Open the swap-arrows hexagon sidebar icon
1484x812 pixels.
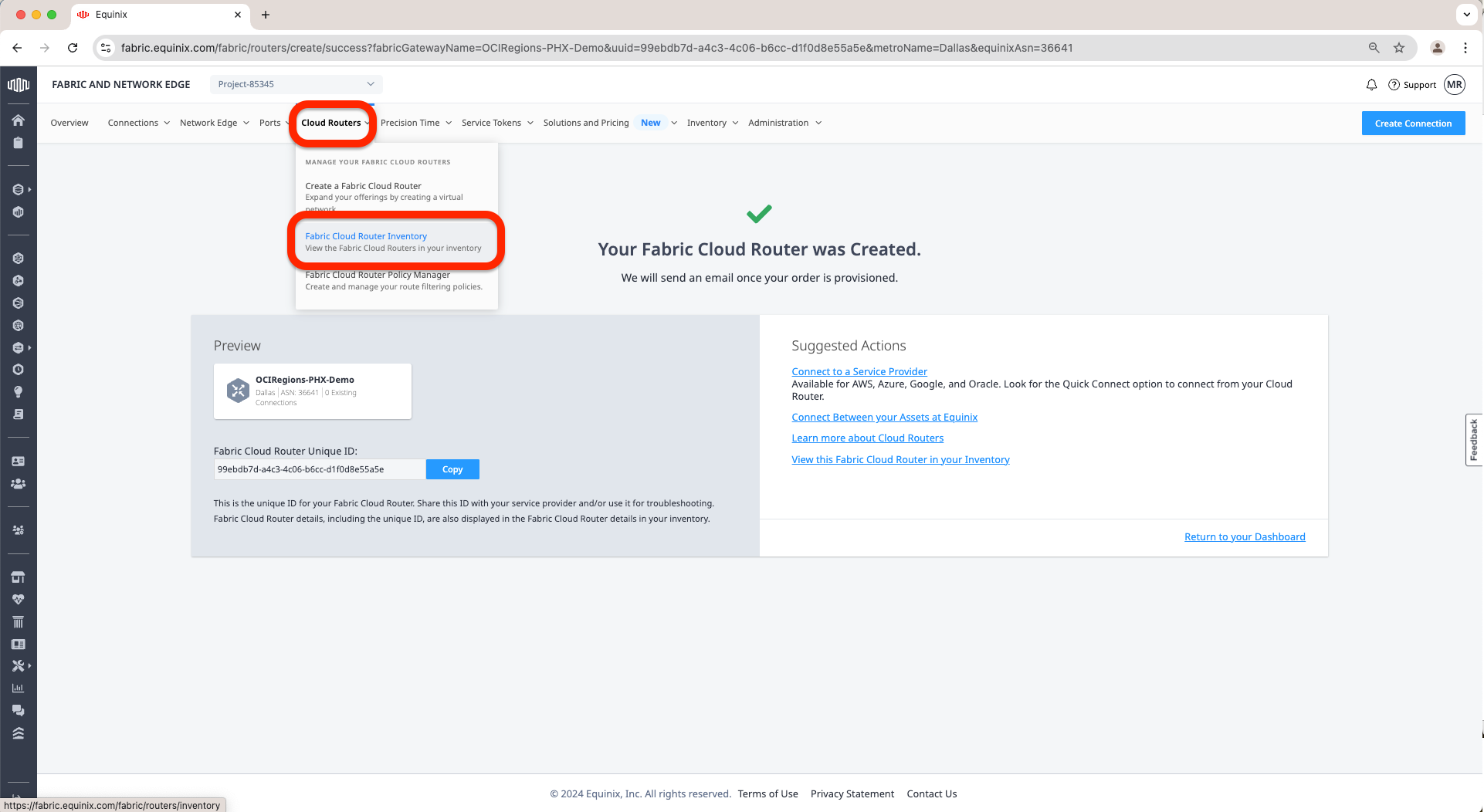coord(18,348)
